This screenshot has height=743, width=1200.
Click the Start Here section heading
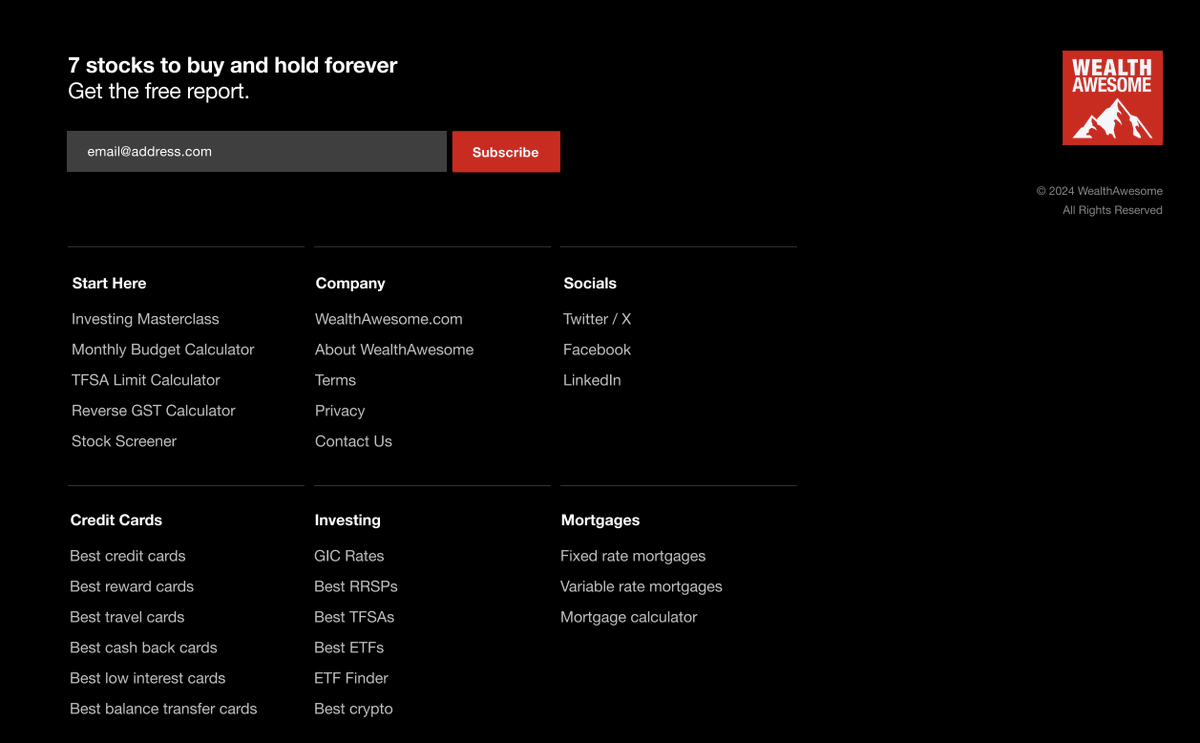[x=109, y=283]
